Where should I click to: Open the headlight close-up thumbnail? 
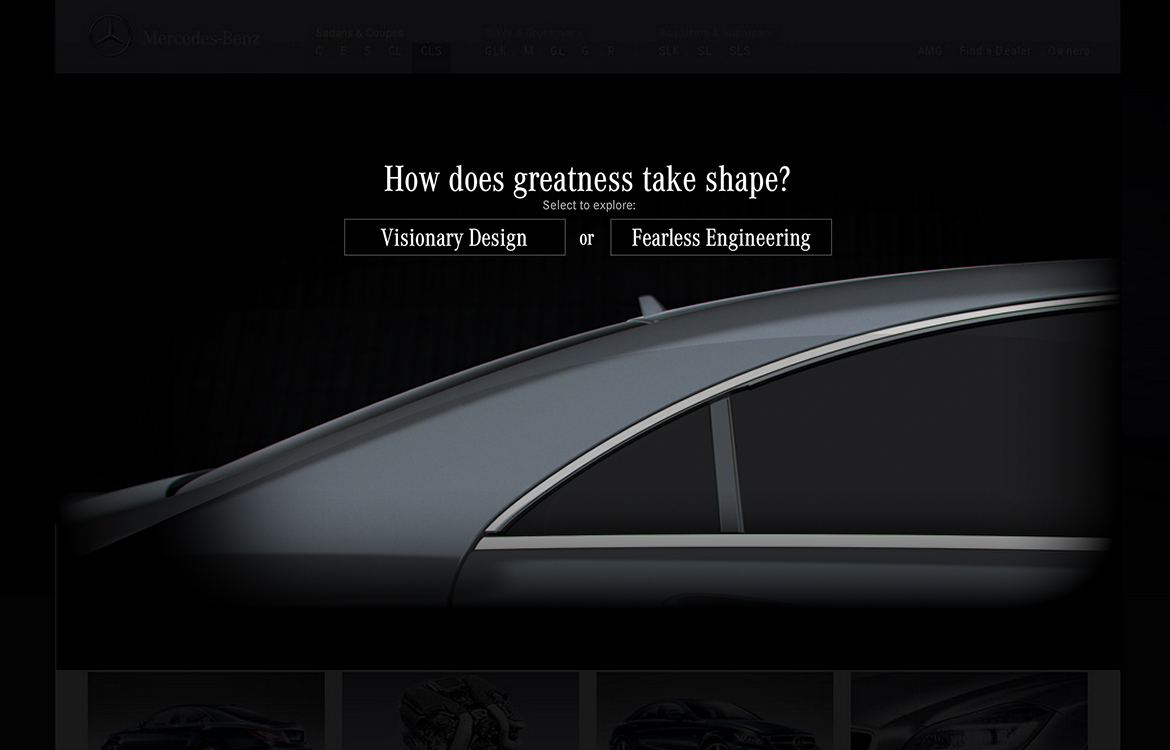pos(969,710)
